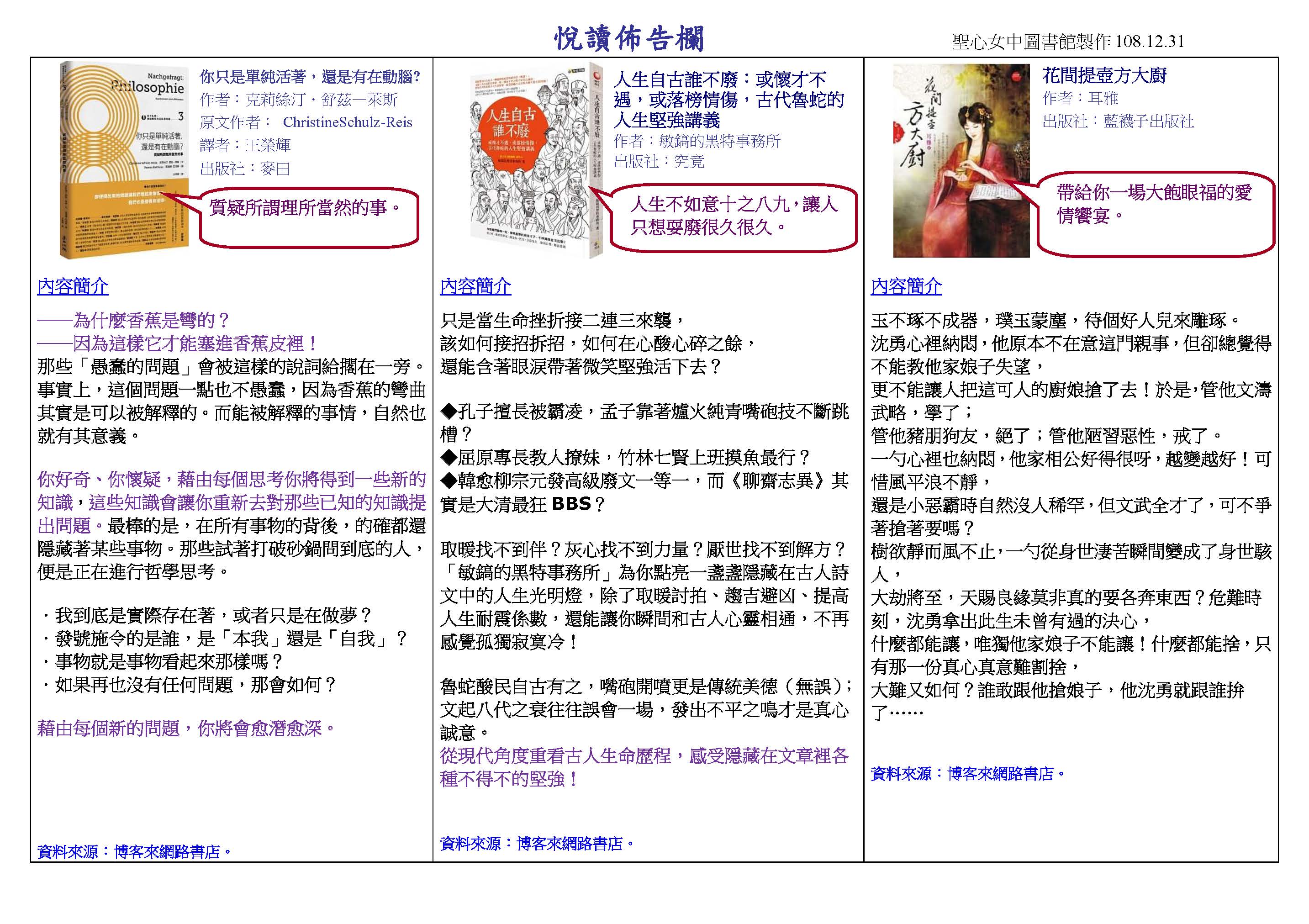
Task: Click the bullet 我到底是實際存在著
Action: 206,616
